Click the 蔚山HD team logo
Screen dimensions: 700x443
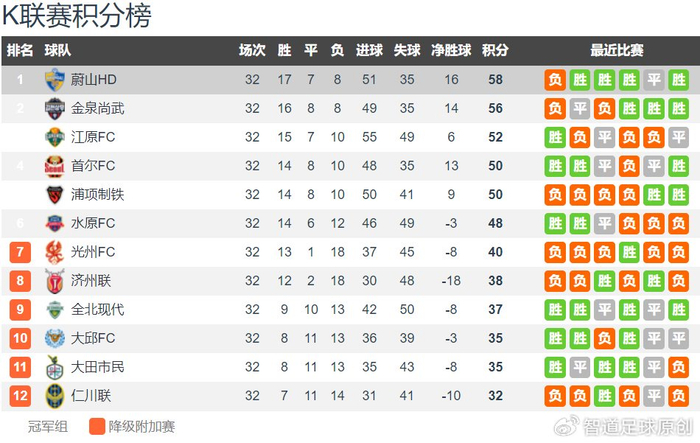click(x=54, y=79)
